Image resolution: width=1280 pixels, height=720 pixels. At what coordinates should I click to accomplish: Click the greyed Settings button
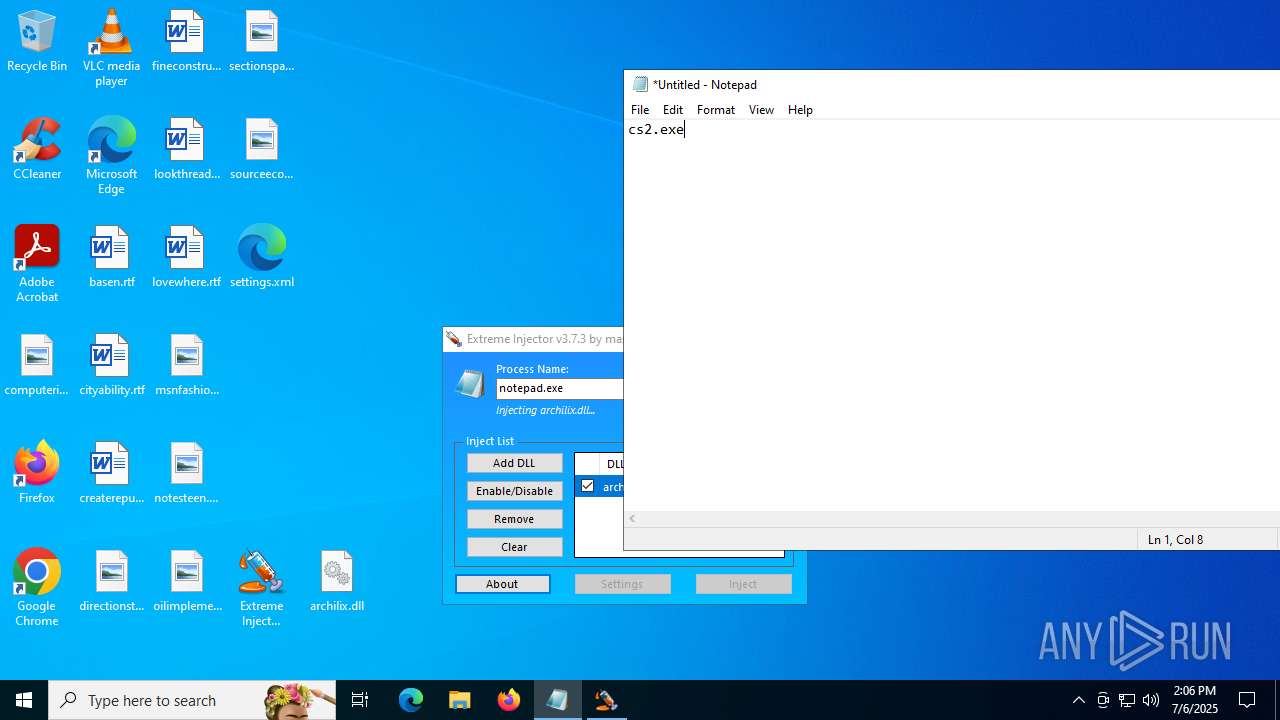[x=622, y=584]
